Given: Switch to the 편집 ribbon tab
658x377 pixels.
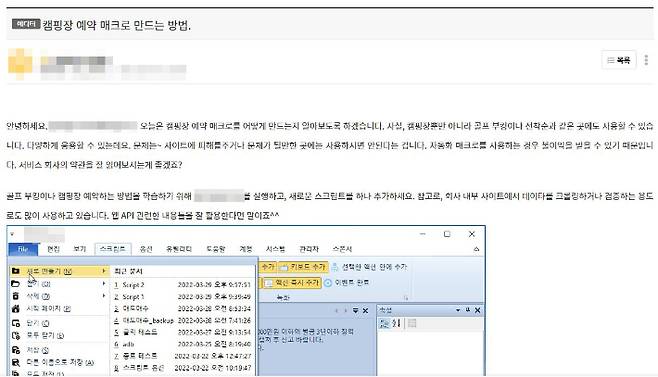Looking at the screenshot, I should (x=53, y=249).
